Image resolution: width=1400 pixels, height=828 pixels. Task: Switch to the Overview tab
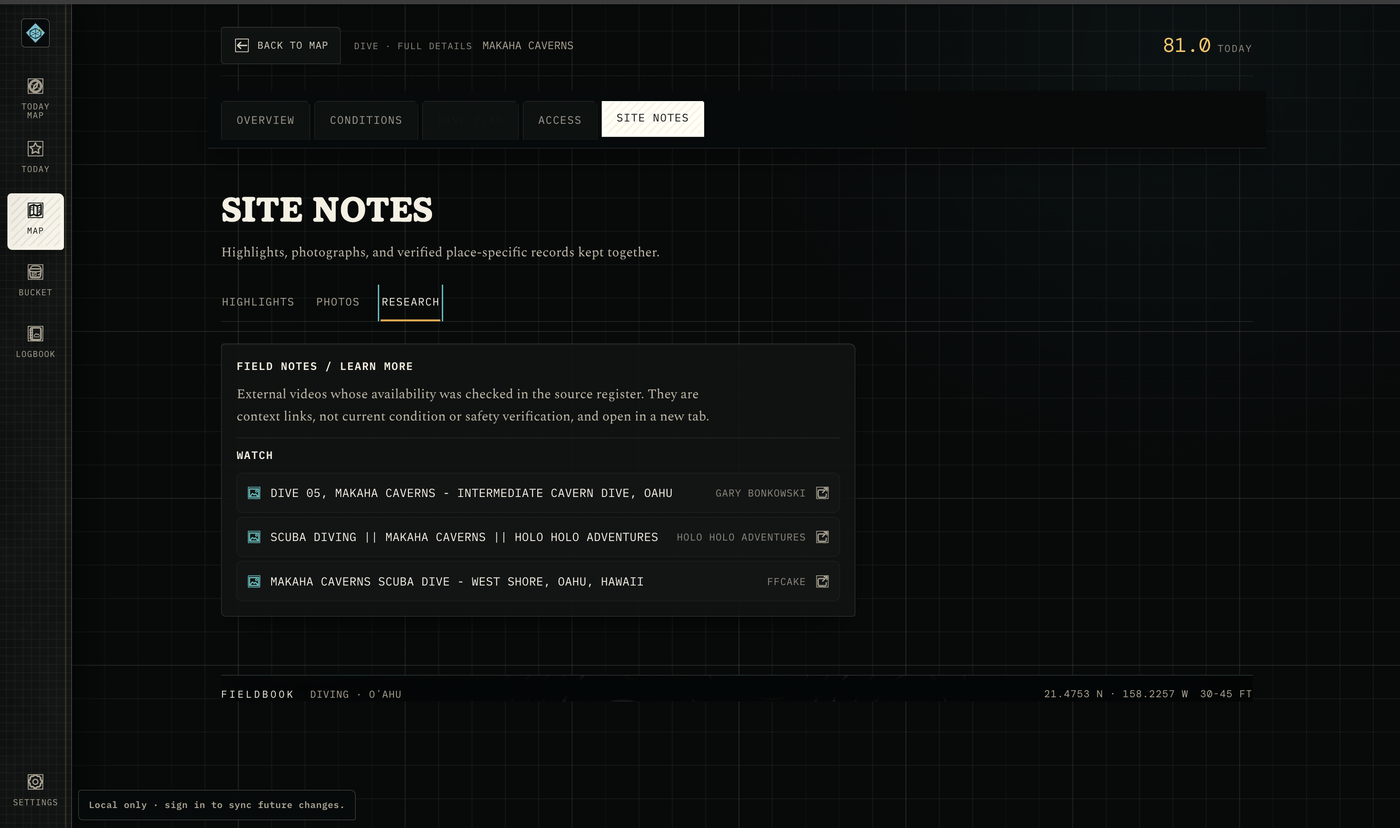point(265,120)
